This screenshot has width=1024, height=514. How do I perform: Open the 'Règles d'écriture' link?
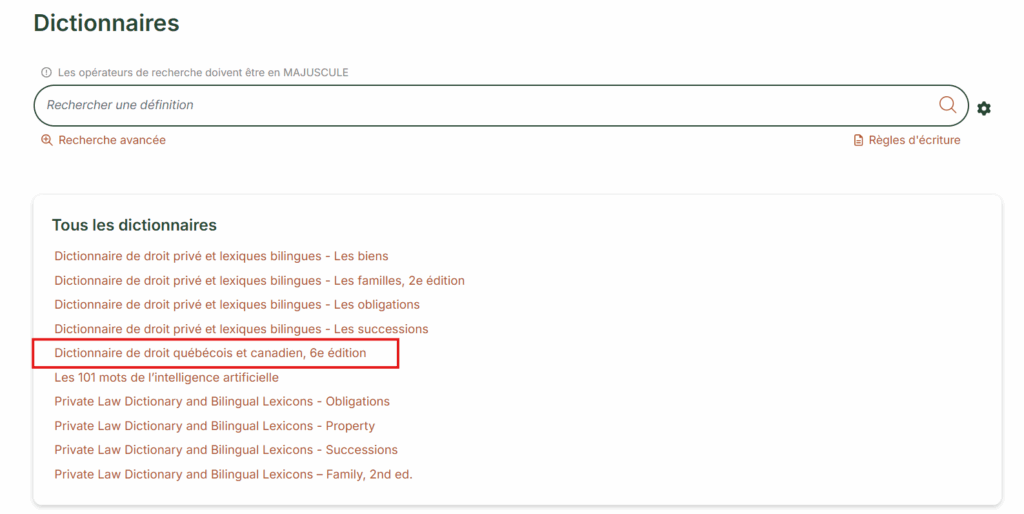click(914, 140)
